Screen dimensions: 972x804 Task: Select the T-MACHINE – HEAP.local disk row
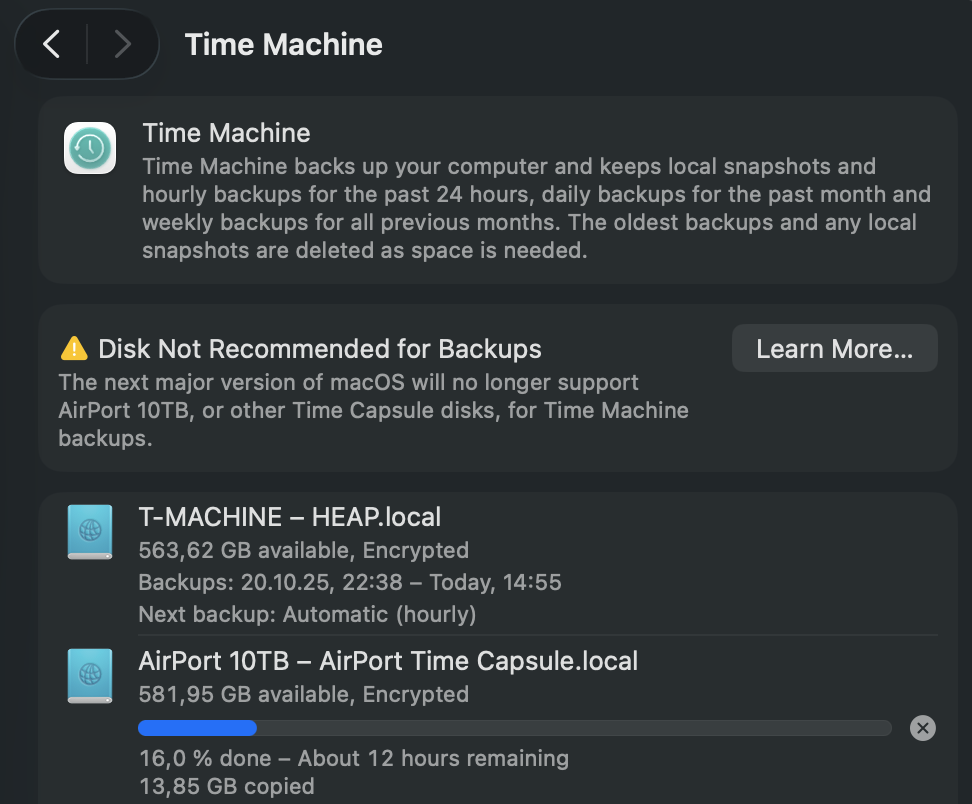point(289,517)
